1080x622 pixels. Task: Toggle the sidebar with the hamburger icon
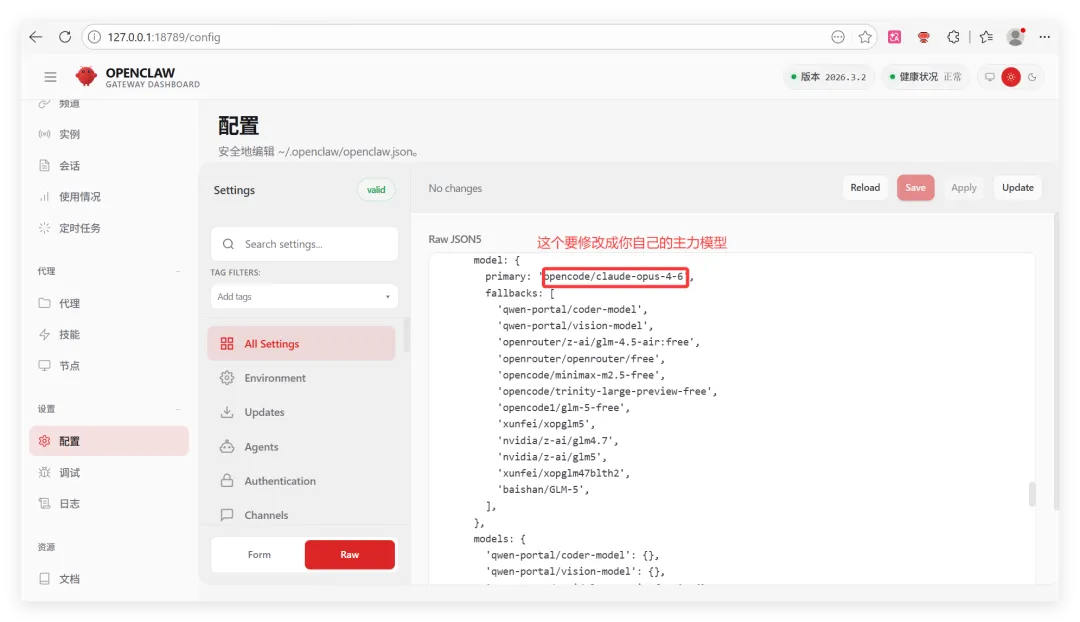pos(50,77)
